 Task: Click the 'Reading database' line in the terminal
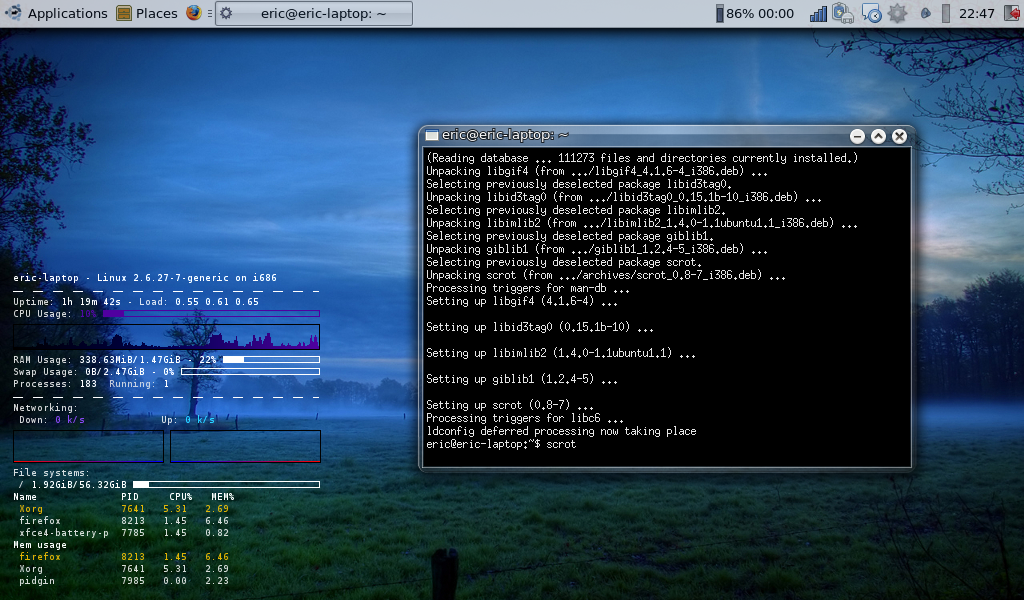642,158
